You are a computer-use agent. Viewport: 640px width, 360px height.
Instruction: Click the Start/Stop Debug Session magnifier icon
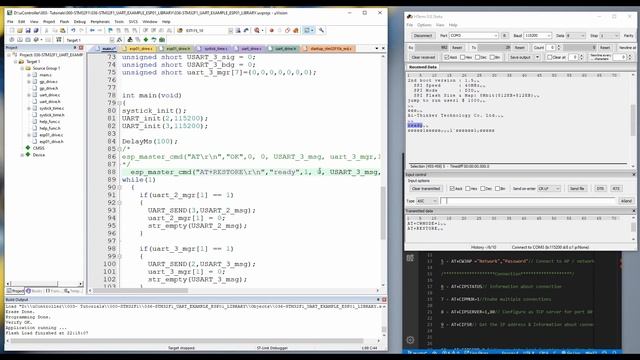click(257, 30)
